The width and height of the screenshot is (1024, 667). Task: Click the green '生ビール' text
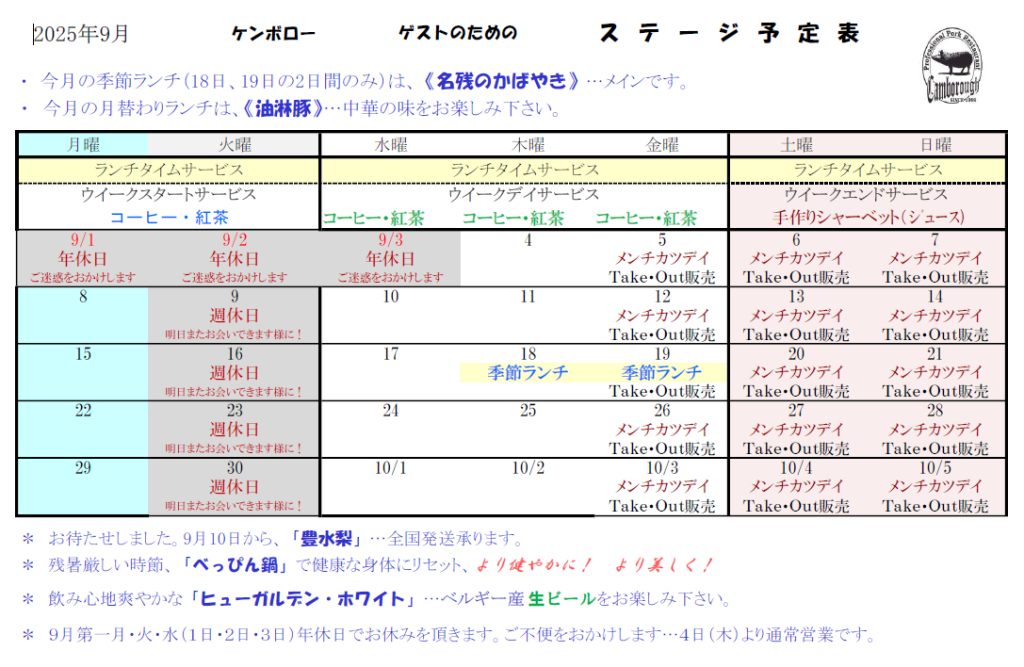562,599
